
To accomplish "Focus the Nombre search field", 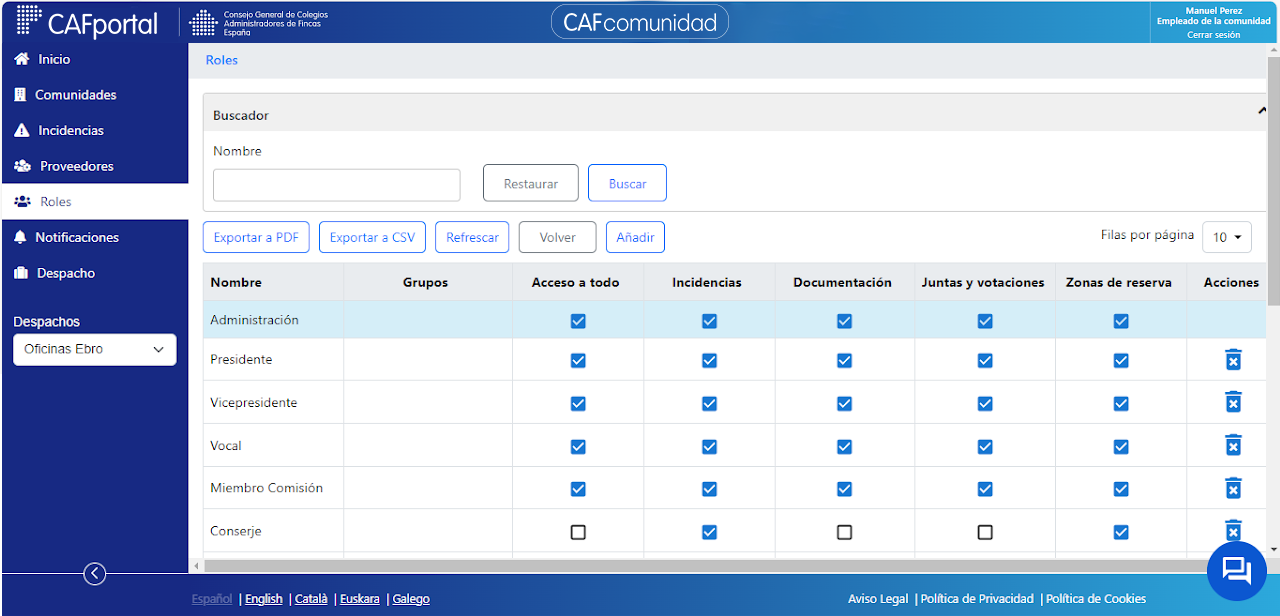I will pos(337,185).
